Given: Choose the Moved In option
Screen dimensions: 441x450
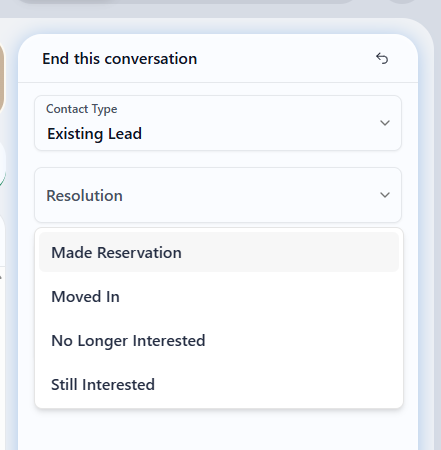Looking at the screenshot, I should 219,296.
